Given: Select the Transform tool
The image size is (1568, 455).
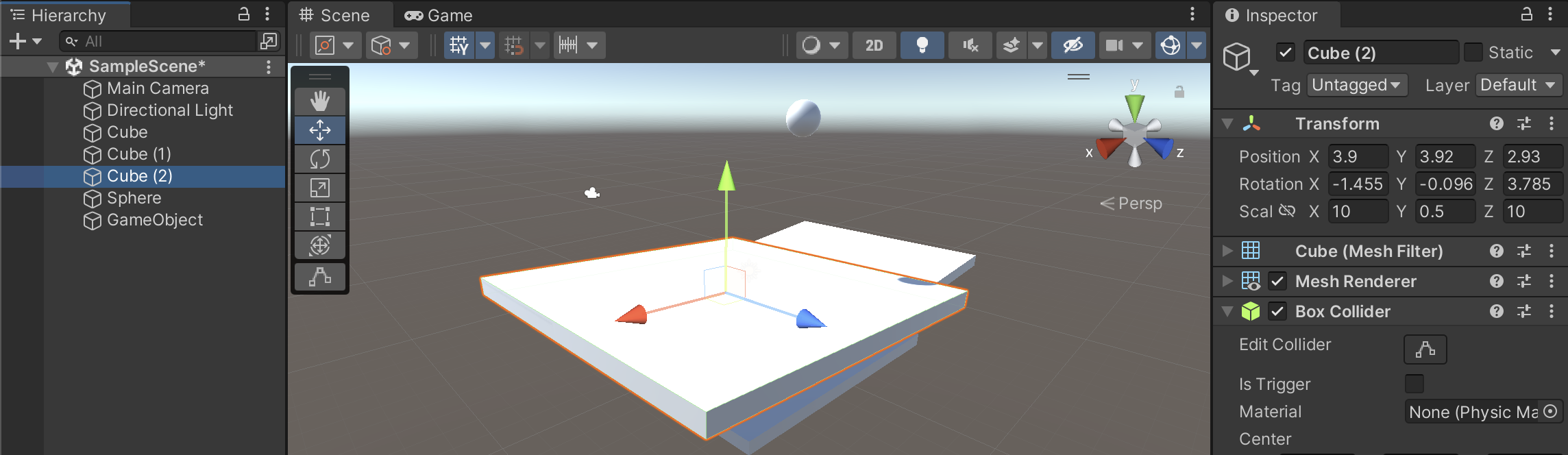Looking at the screenshot, I should tap(319, 245).
